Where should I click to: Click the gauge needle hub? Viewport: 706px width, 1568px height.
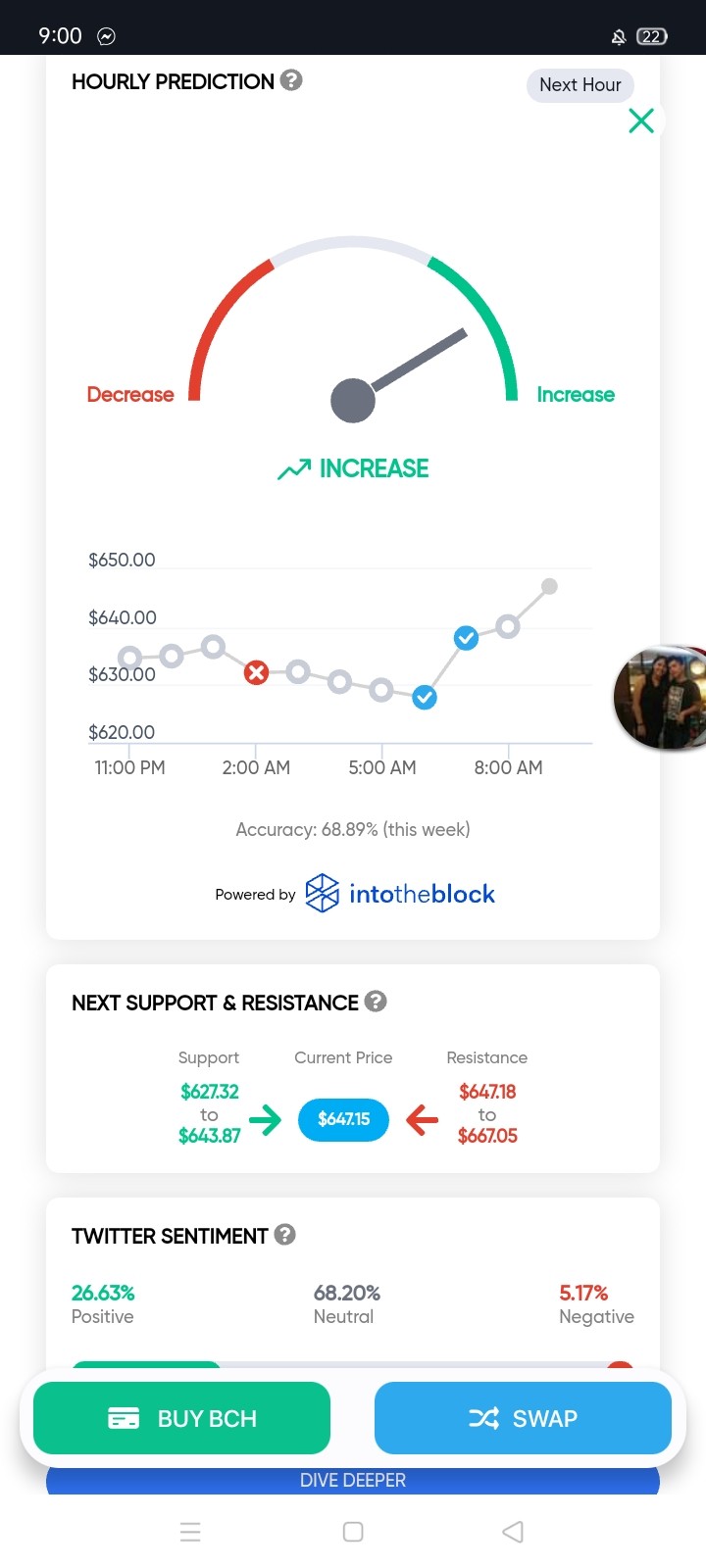pos(353,400)
